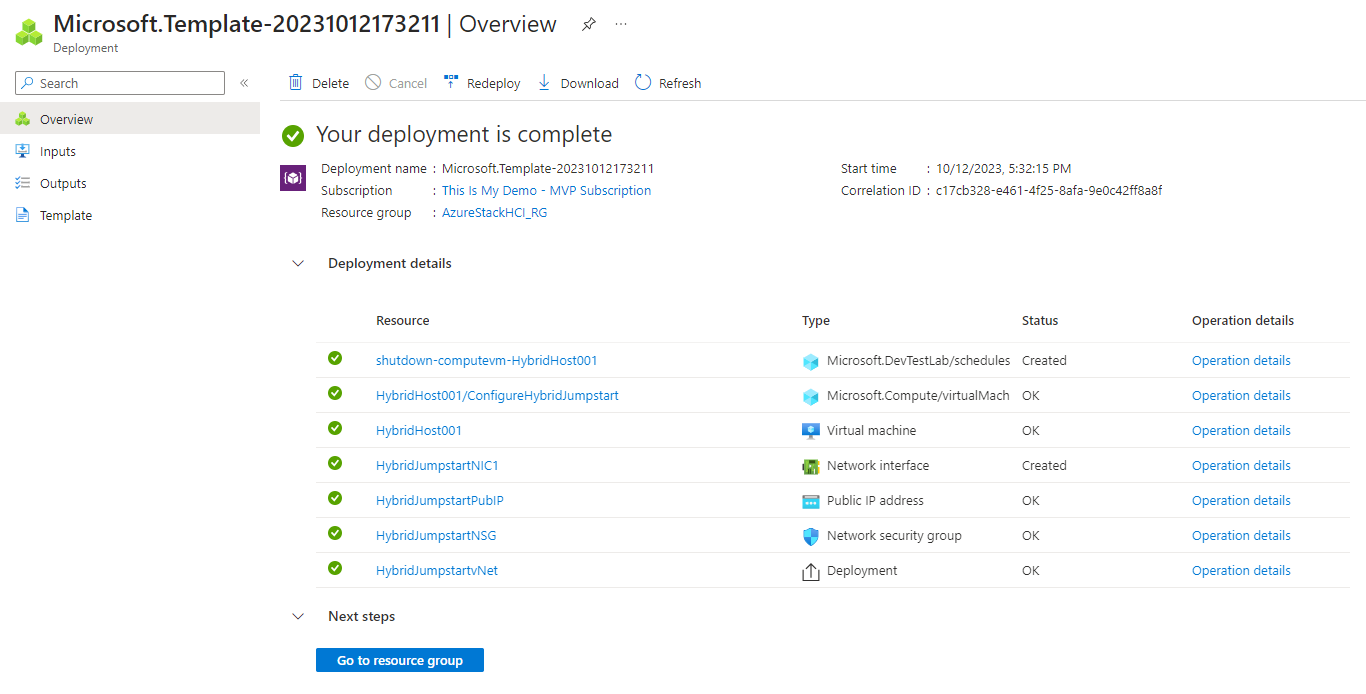Click the Download arrow icon
The image size is (1366, 694).
pyautogui.click(x=544, y=83)
